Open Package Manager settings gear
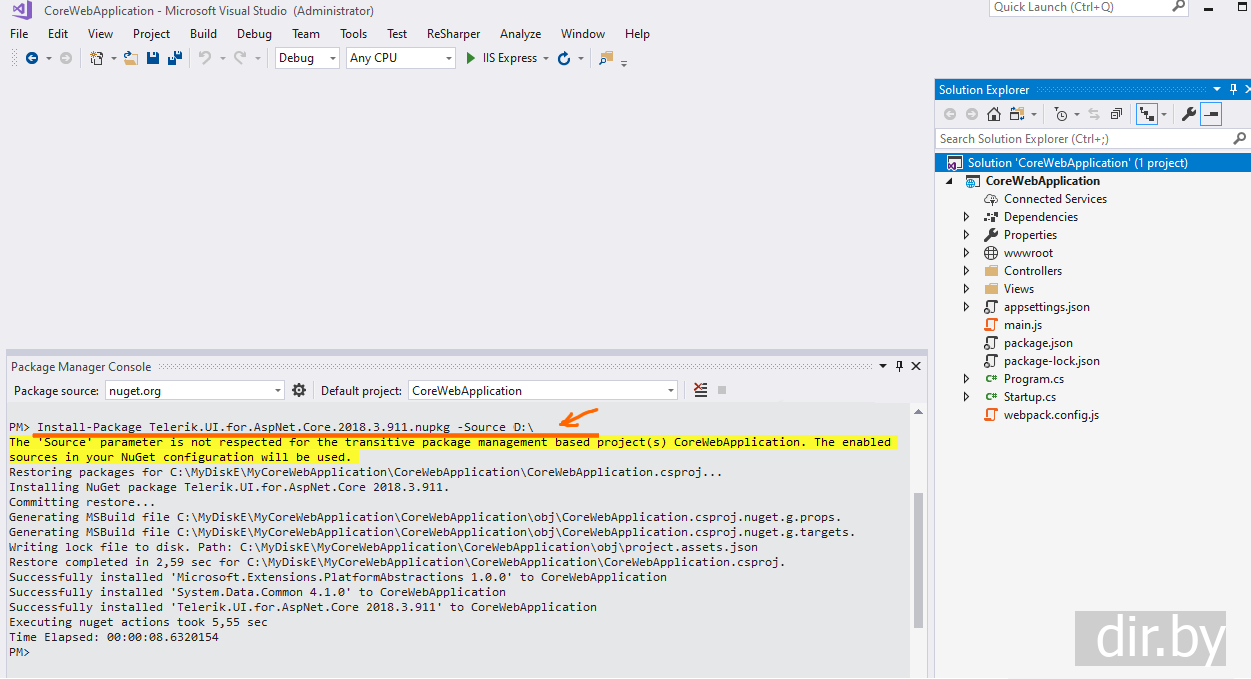Viewport: 1251px width, 679px height. (x=298, y=390)
